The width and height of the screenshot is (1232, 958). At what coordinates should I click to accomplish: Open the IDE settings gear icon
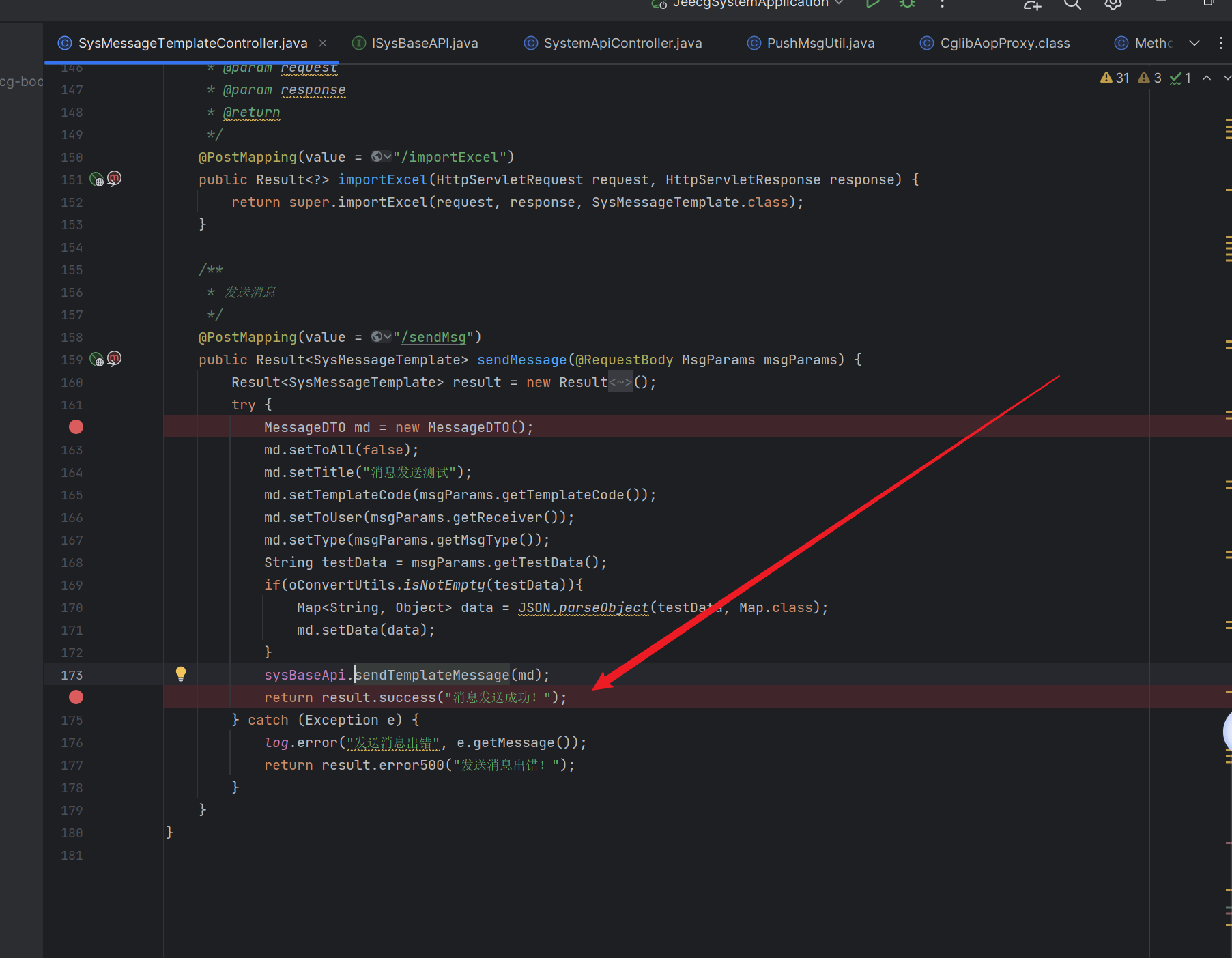tap(1113, 4)
